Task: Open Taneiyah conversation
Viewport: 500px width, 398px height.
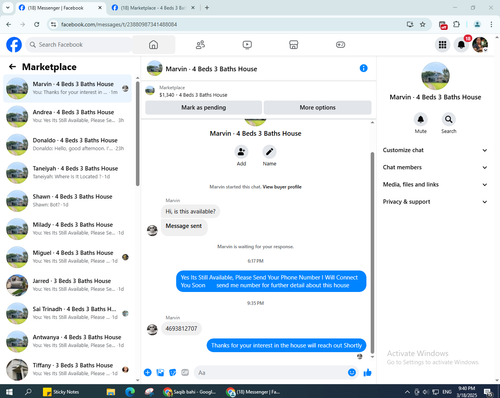Action: tap(67, 173)
